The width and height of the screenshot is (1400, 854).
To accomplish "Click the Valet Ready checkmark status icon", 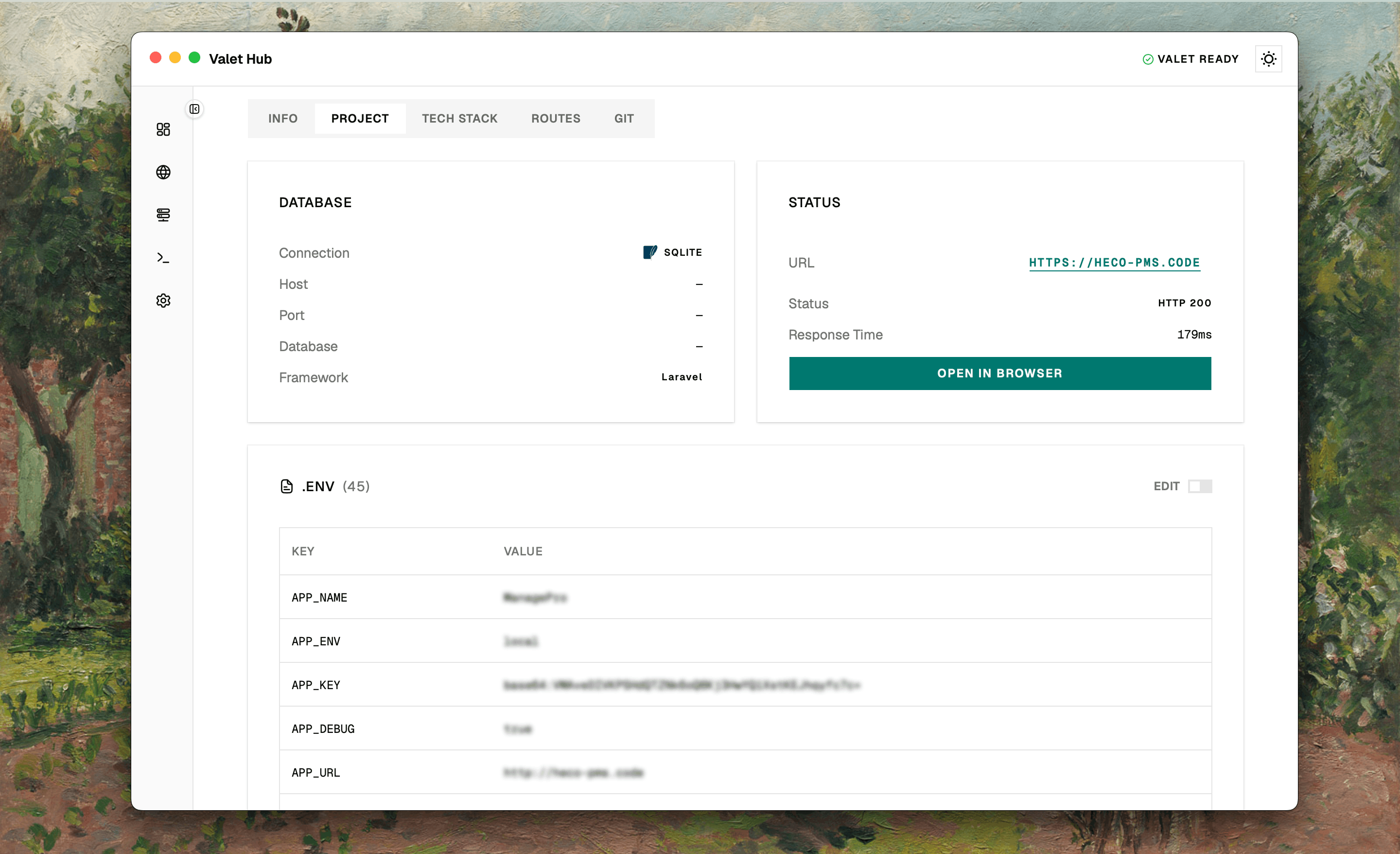I will click(1148, 59).
